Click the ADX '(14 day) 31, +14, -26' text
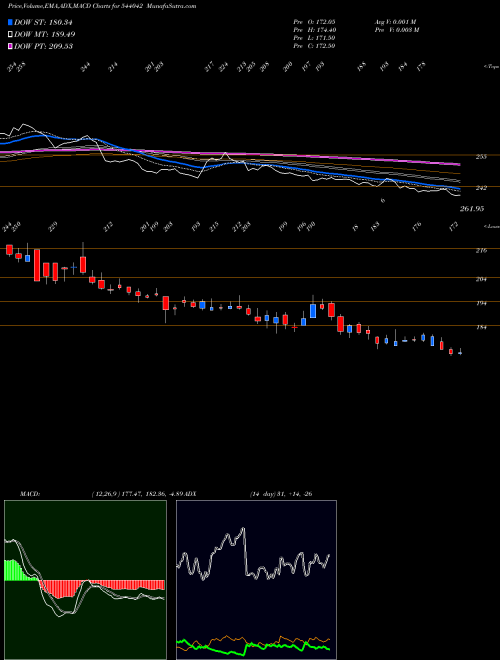Viewport: 500px width, 660px height. coord(280,493)
